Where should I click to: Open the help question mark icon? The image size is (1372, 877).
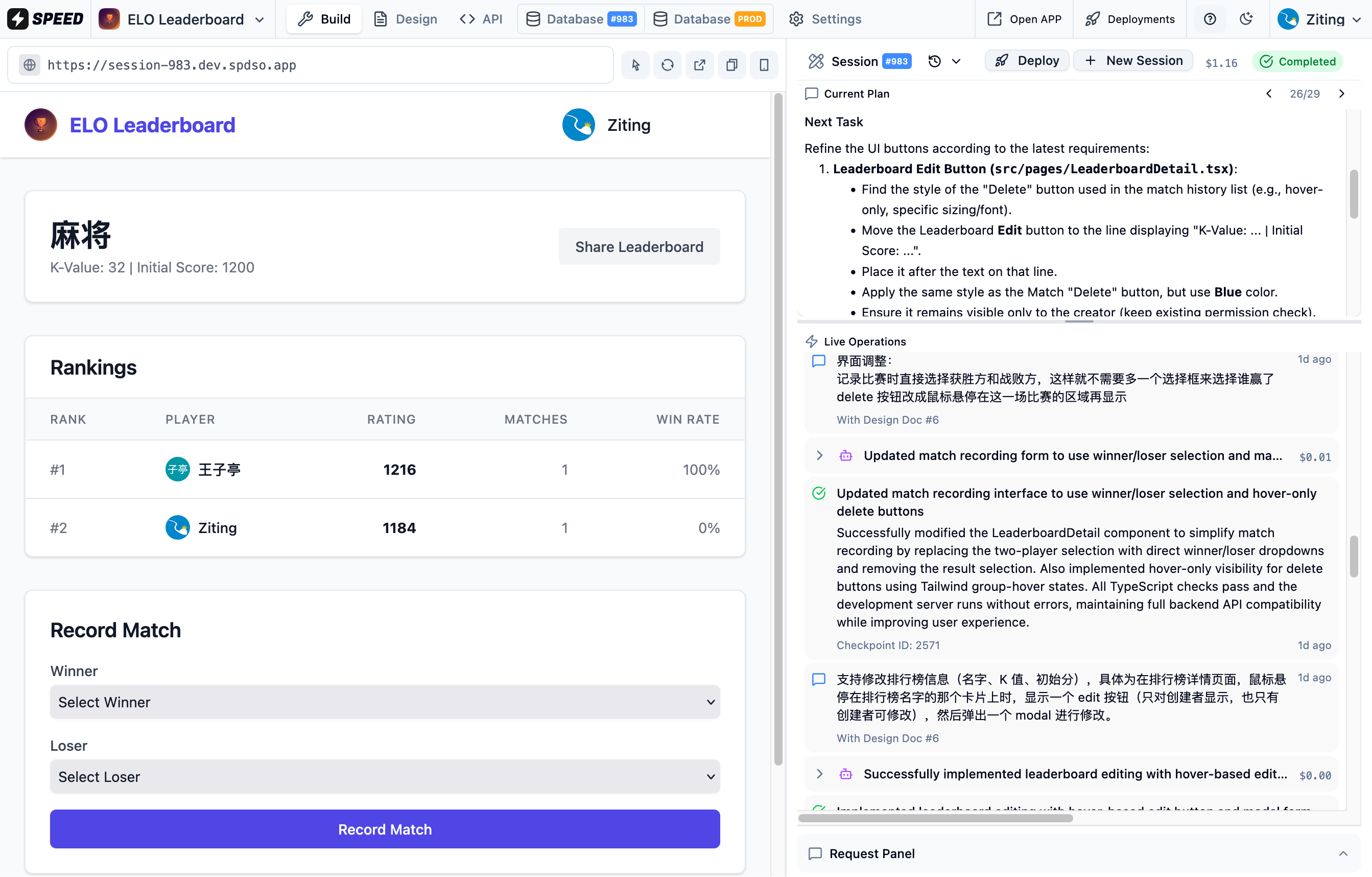(x=1210, y=19)
